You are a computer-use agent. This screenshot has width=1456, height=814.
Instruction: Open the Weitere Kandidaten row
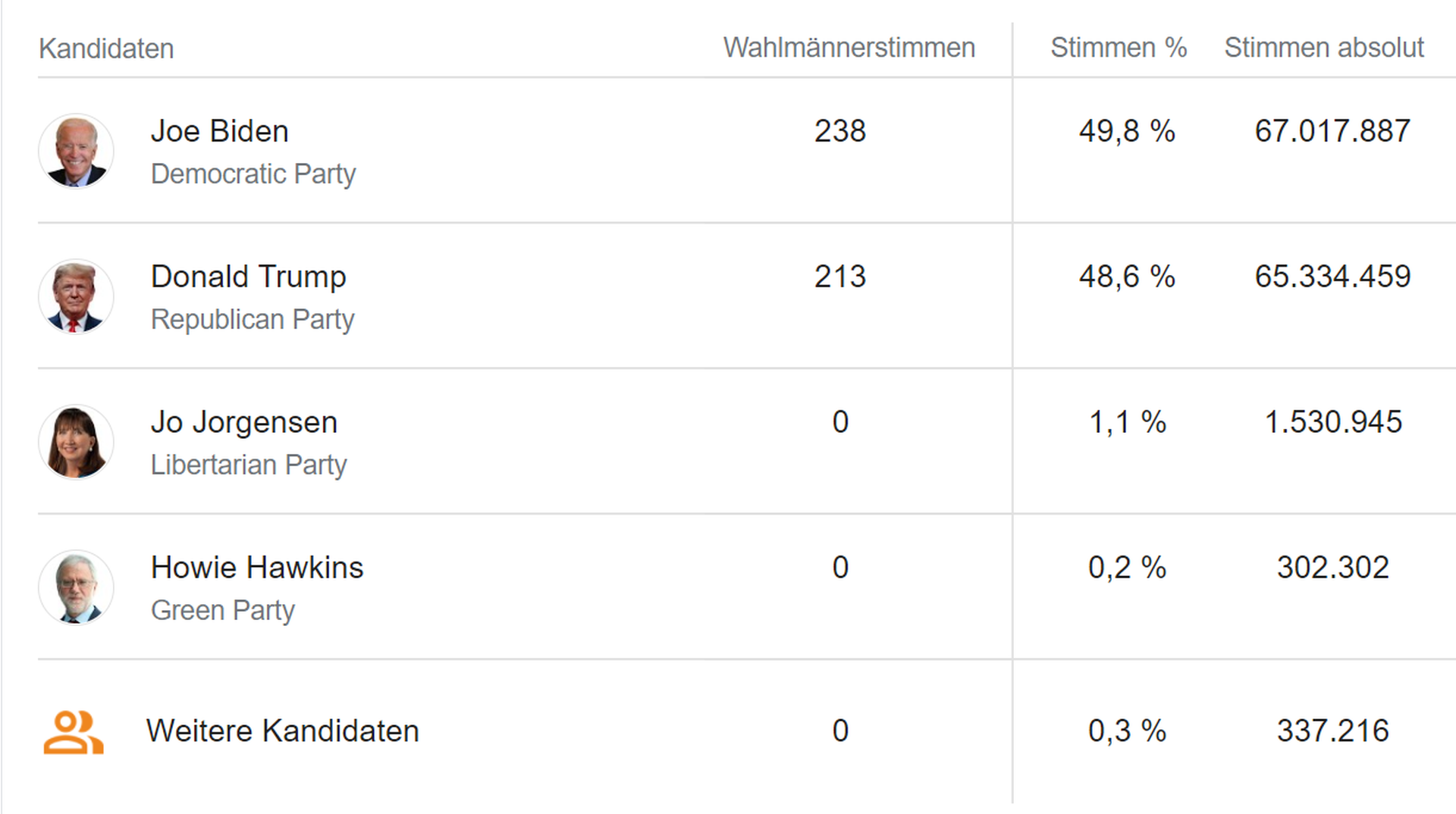[282, 731]
